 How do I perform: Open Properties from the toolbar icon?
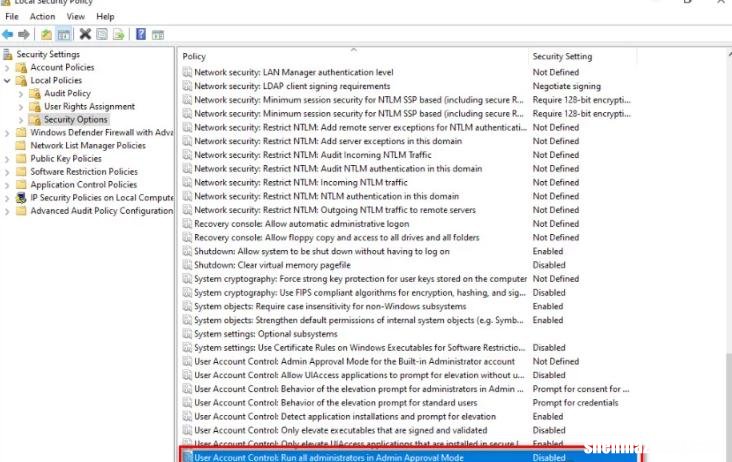click(x=102, y=34)
